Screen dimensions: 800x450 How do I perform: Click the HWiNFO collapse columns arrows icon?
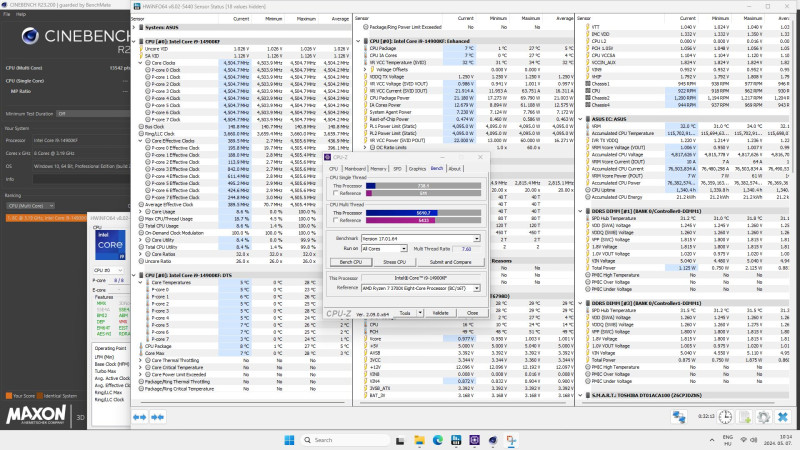(158, 417)
